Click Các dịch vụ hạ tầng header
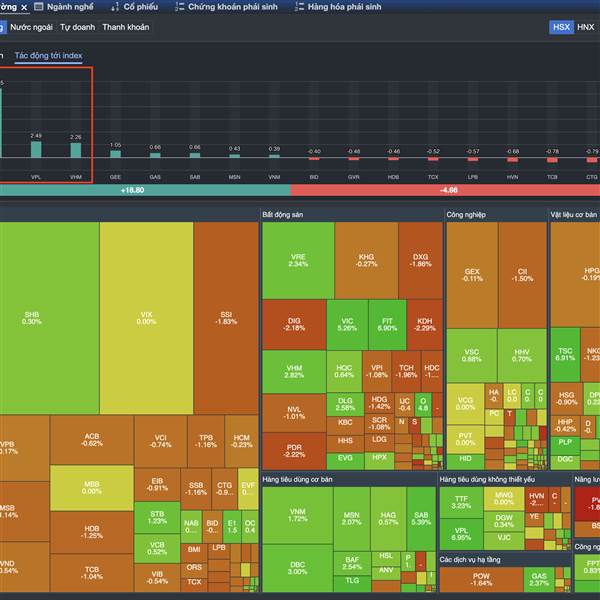Image resolution: width=600 pixels, height=600 pixels. [470, 560]
